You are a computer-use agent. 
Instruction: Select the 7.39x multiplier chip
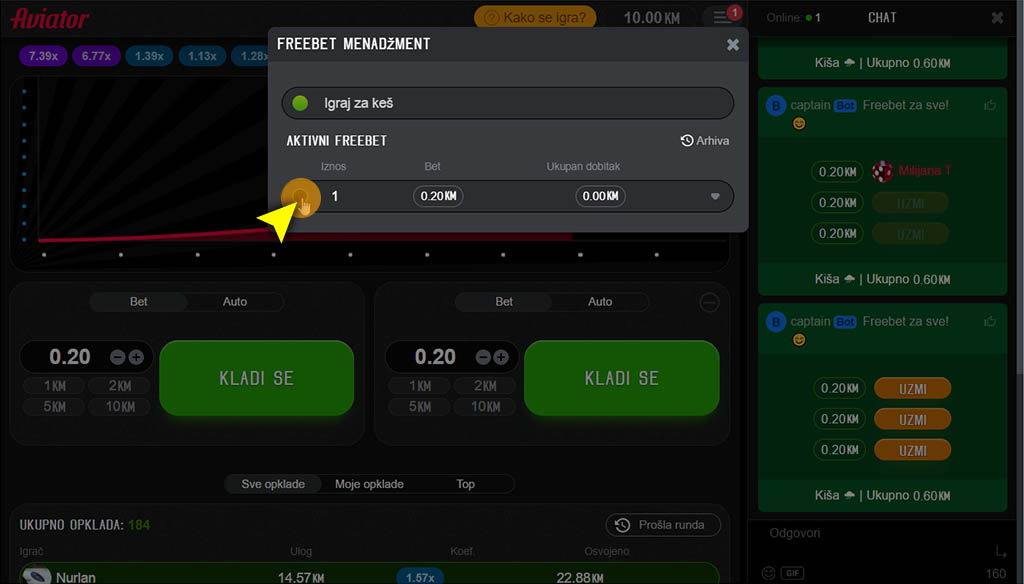click(43, 56)
